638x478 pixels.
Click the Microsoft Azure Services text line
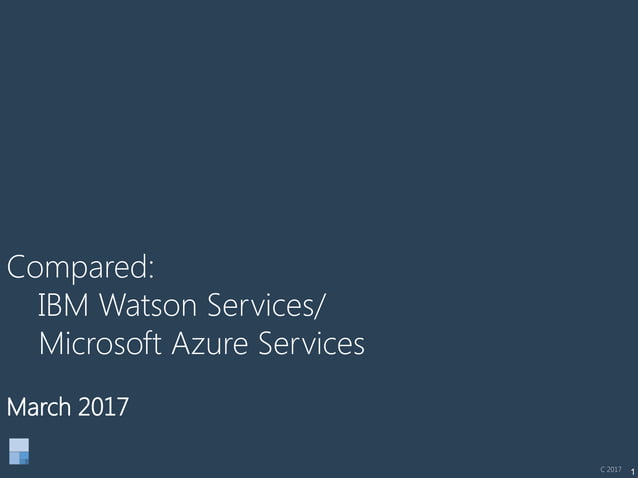201,344
